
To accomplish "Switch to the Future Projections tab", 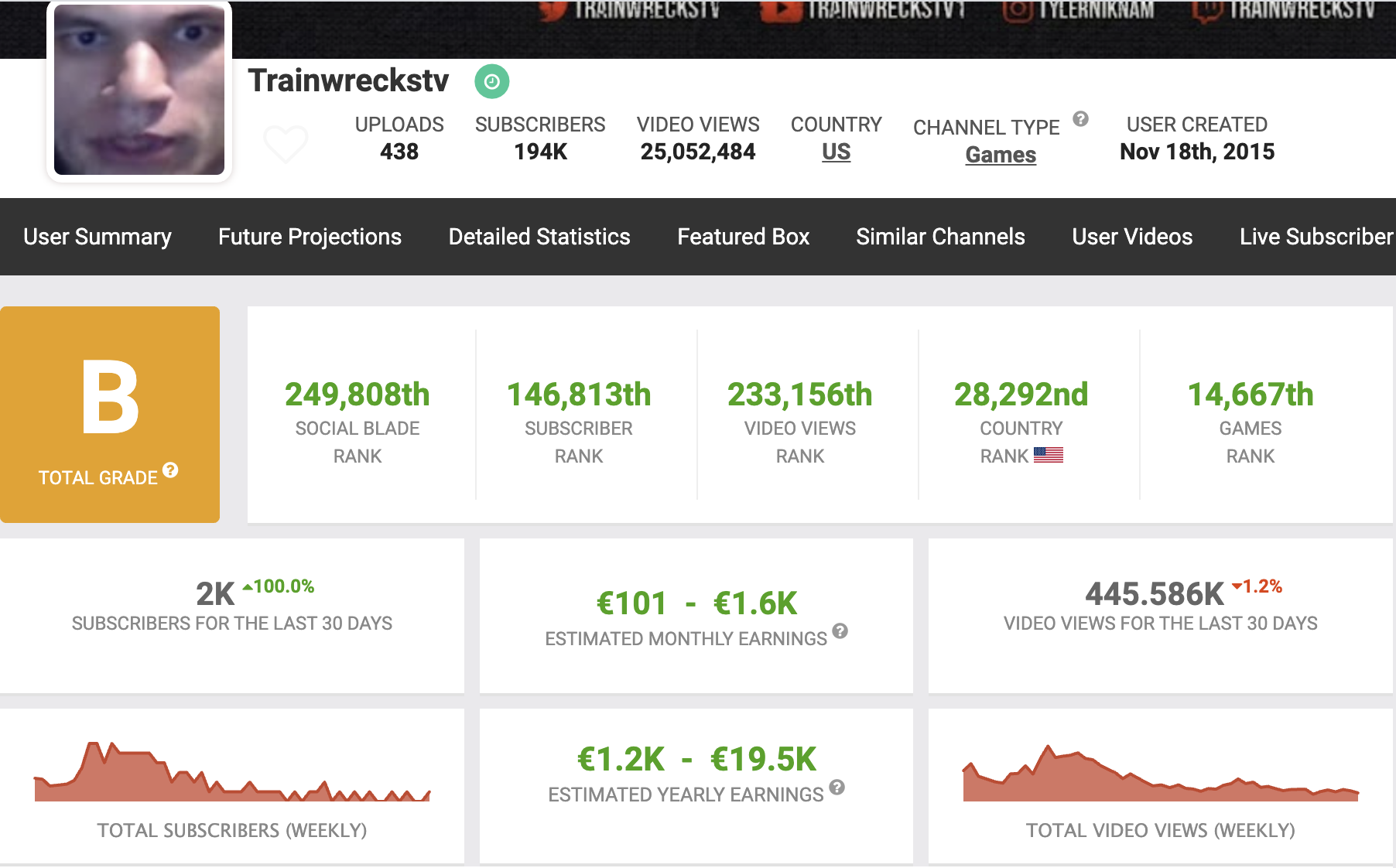I will pos(310,237).
